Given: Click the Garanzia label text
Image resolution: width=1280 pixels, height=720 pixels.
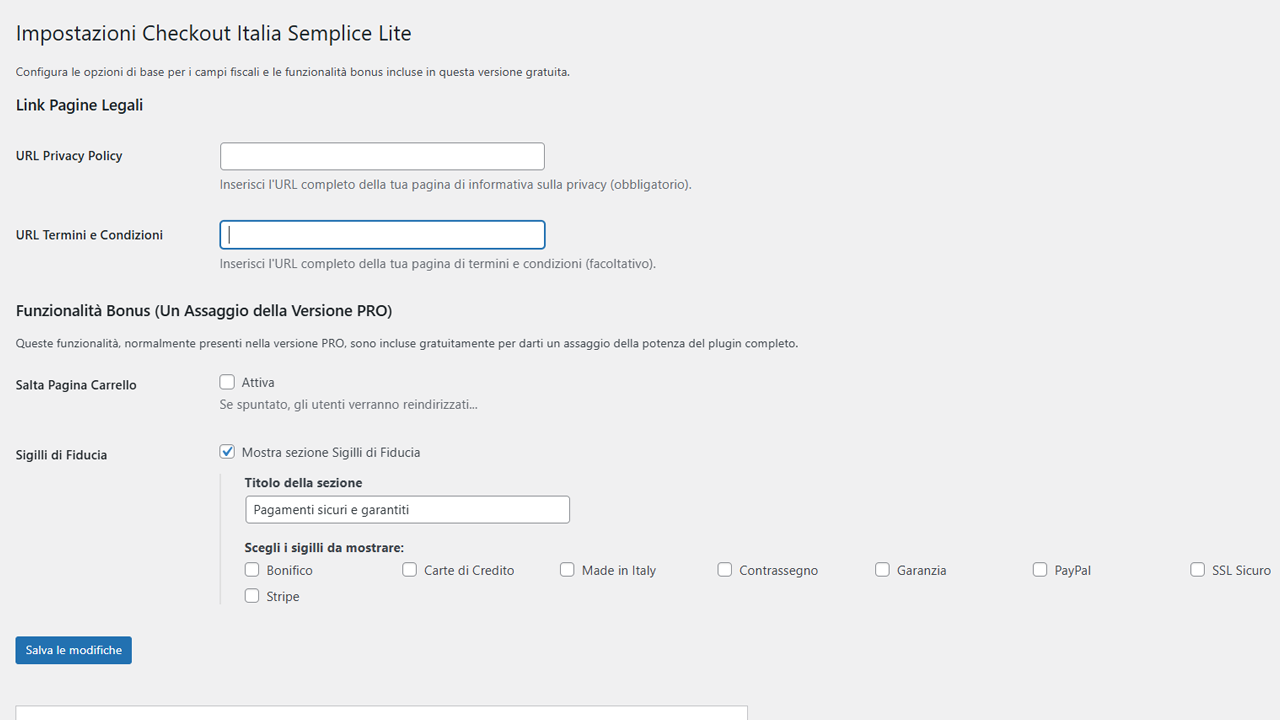Looking at the screenshot, I should (920, 569).
